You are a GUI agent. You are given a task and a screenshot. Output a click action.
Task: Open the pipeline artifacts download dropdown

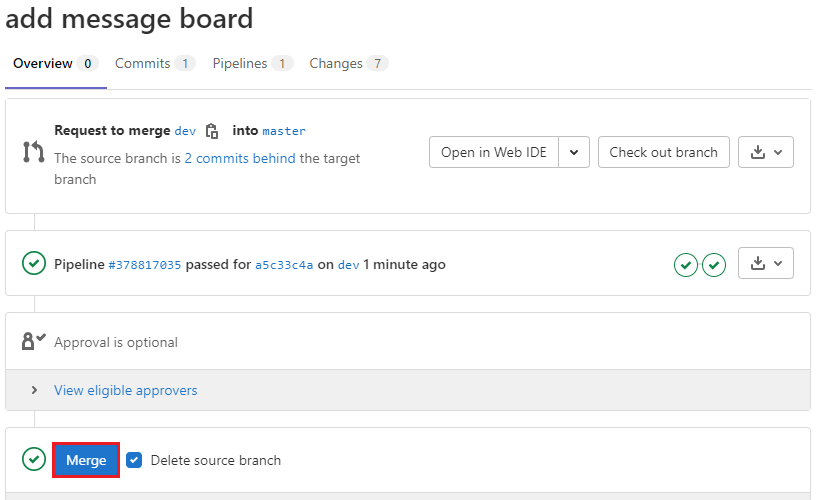766,264
